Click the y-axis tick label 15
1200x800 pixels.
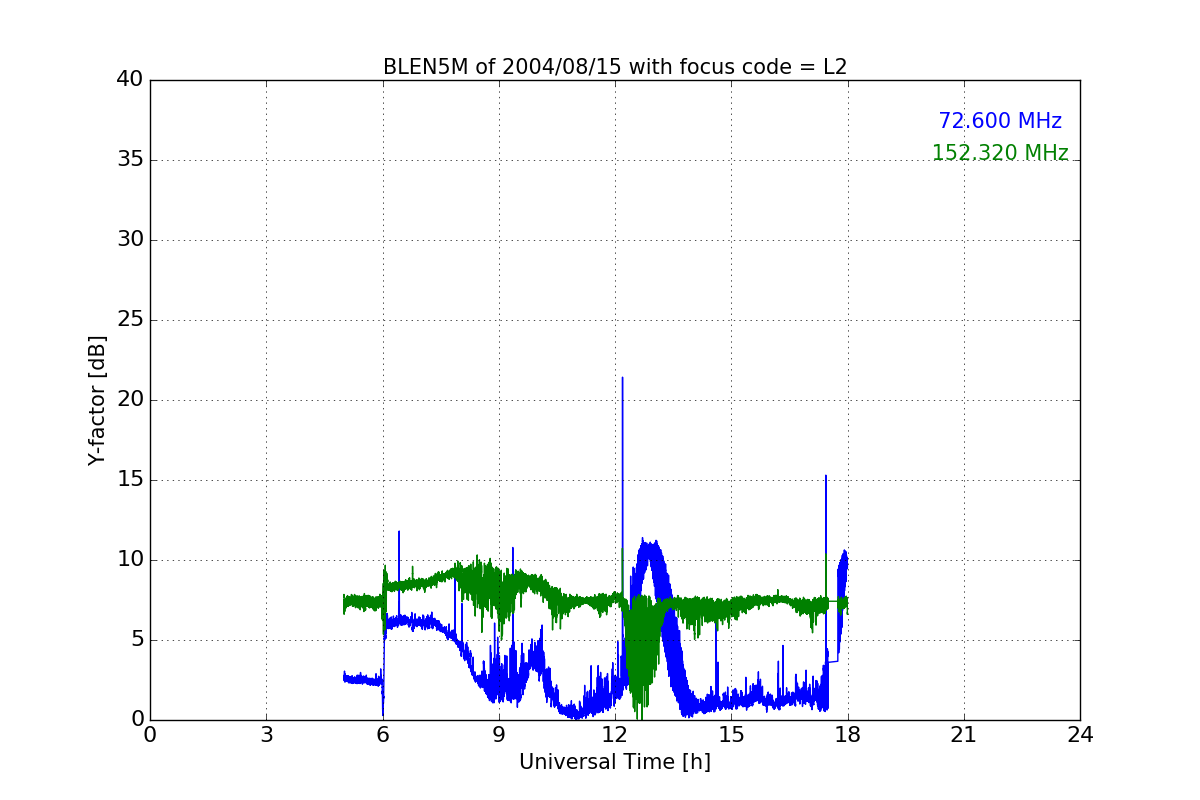tap(130, 480)
